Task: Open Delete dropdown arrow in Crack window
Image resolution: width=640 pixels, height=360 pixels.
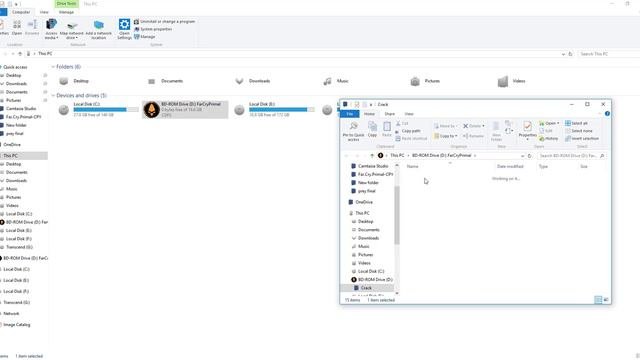Action: coord(484,126)
